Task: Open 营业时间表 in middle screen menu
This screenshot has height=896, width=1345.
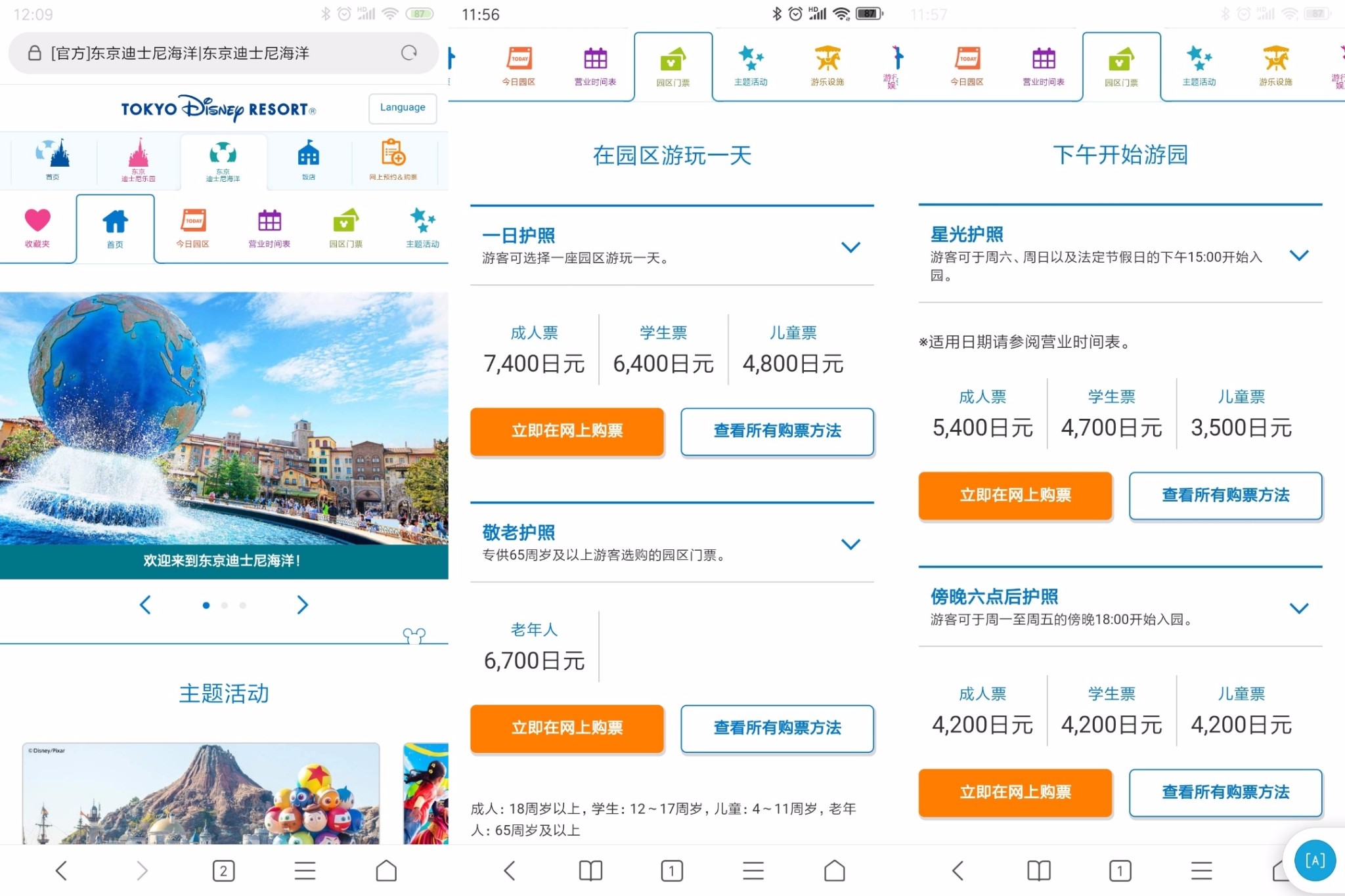Action: coord(595,66)
